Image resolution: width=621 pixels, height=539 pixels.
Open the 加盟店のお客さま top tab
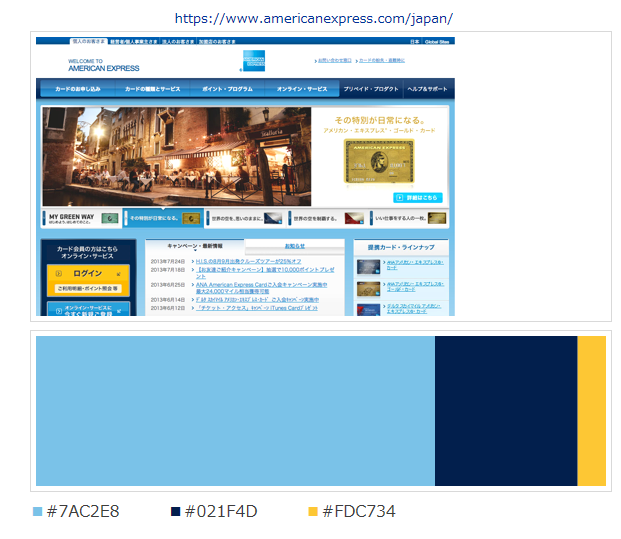[x=217, y=42]
